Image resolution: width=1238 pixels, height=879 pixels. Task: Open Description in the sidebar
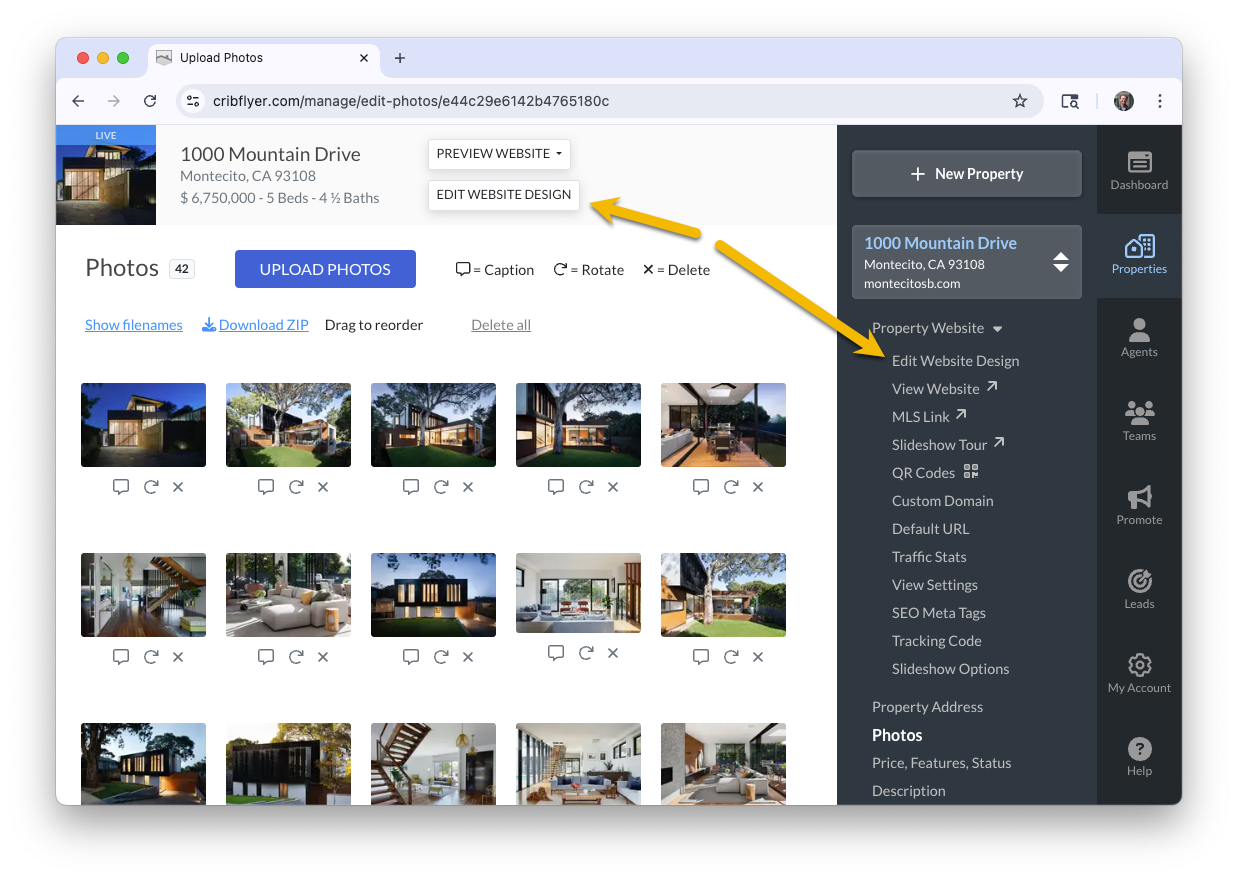tap(908, 791)
